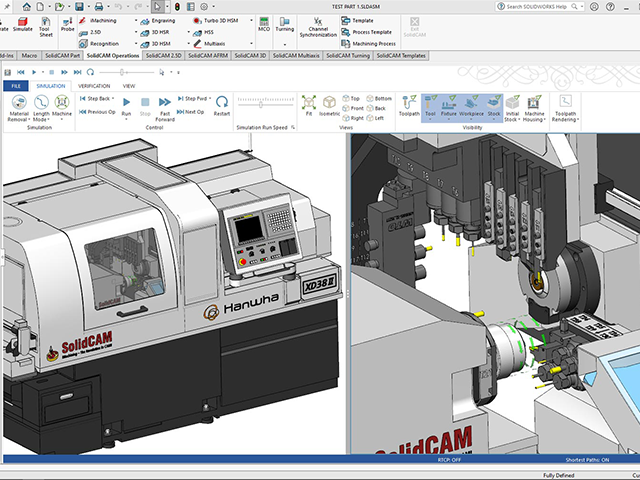Click the Save icon in quick access toolbar
640x480 pixels.
point(79,7)
